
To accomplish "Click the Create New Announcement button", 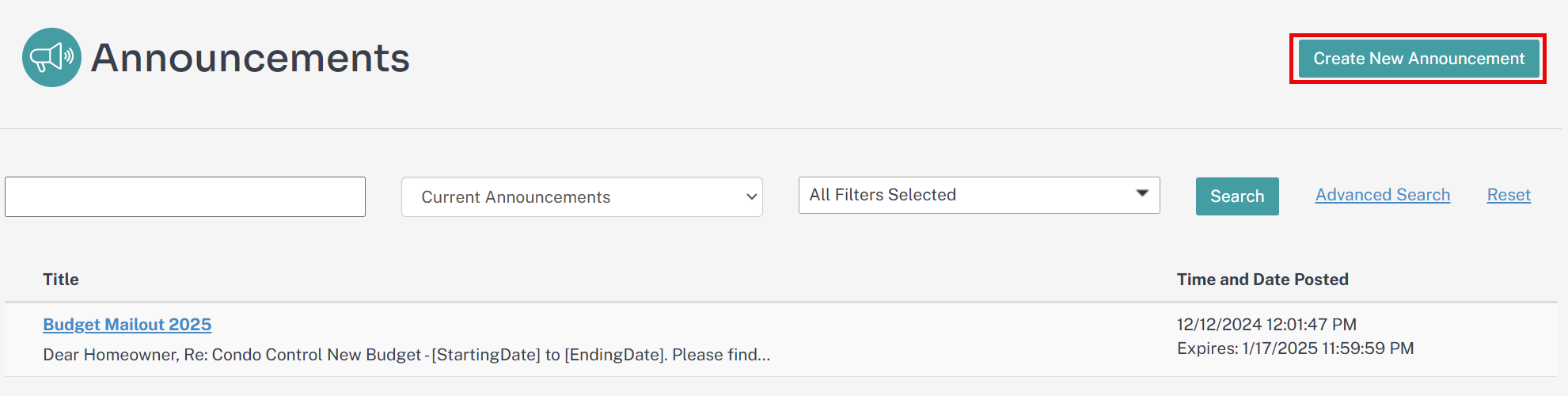I will (x=1418, y=59).
